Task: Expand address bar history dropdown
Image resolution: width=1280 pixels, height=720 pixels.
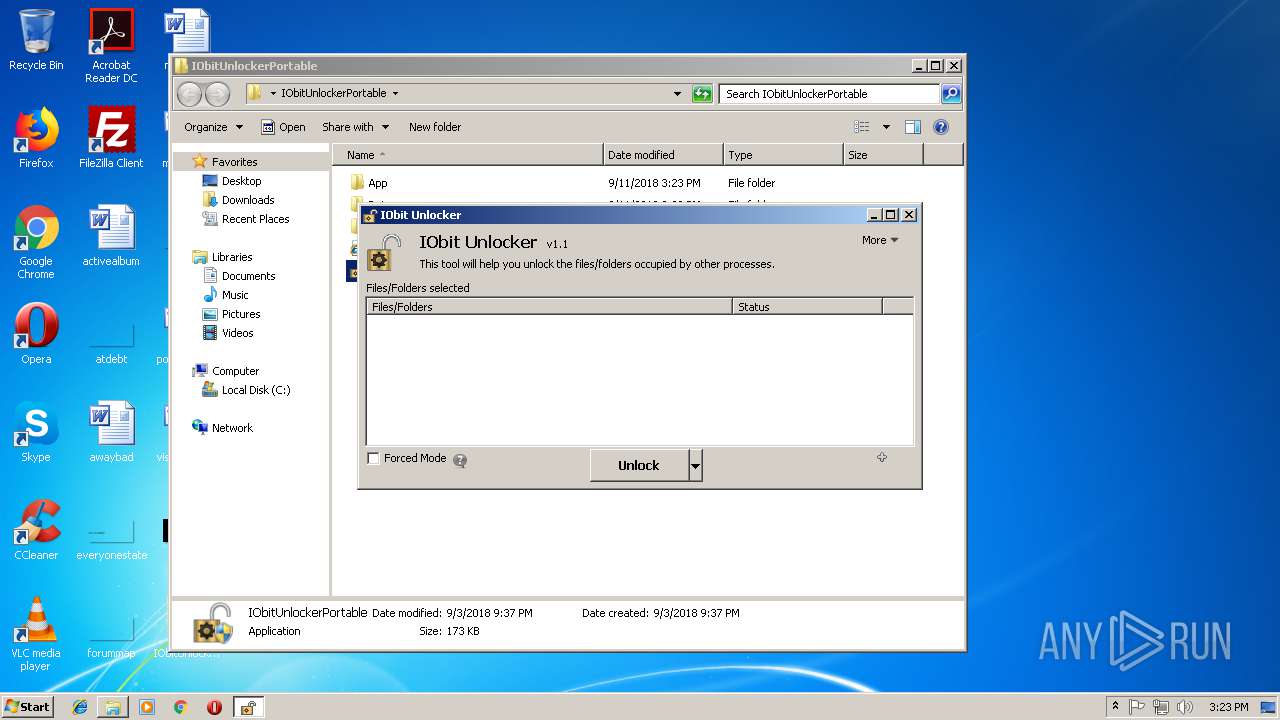Action: pos(678,94)
